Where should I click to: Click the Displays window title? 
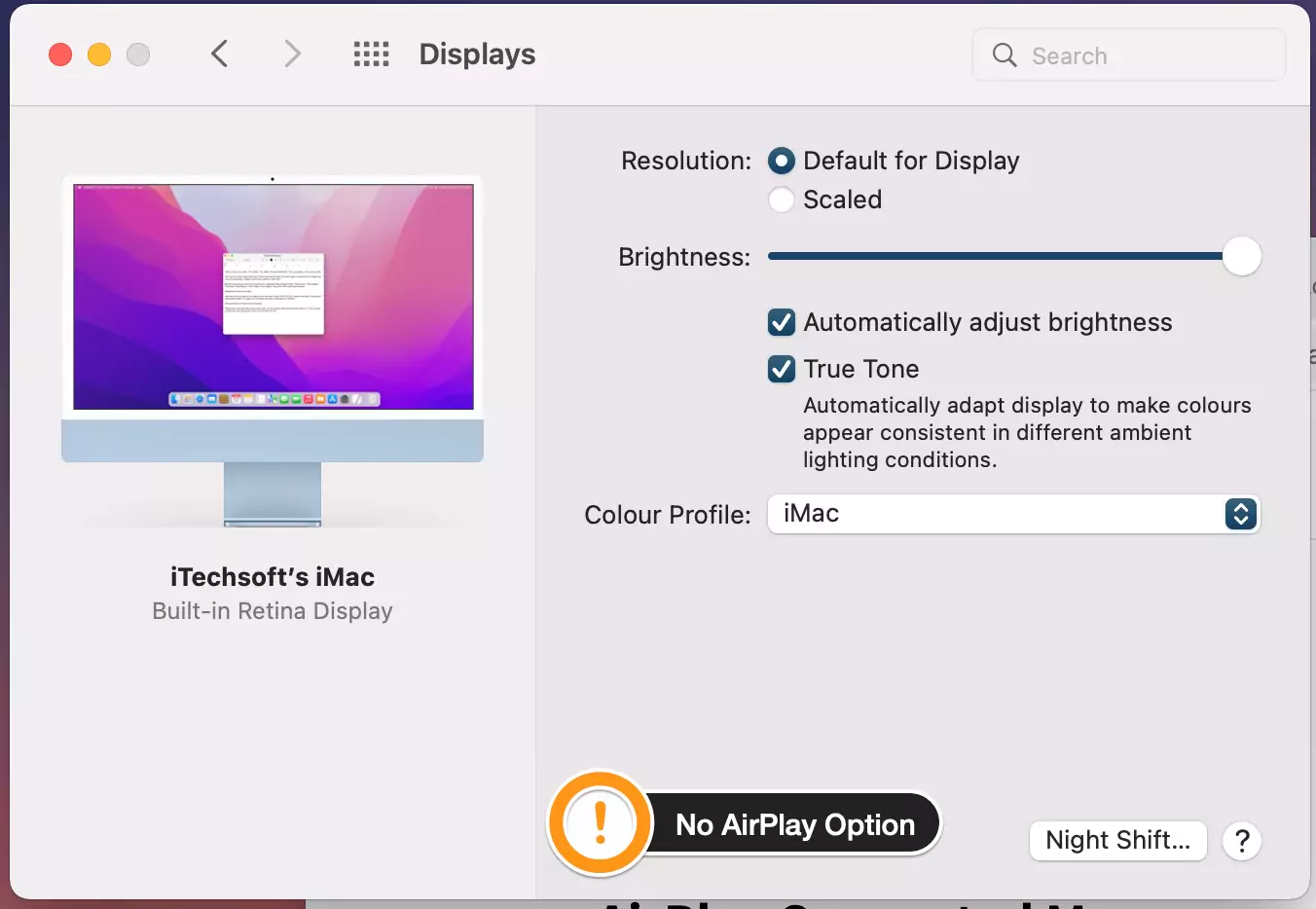[477, 55]
